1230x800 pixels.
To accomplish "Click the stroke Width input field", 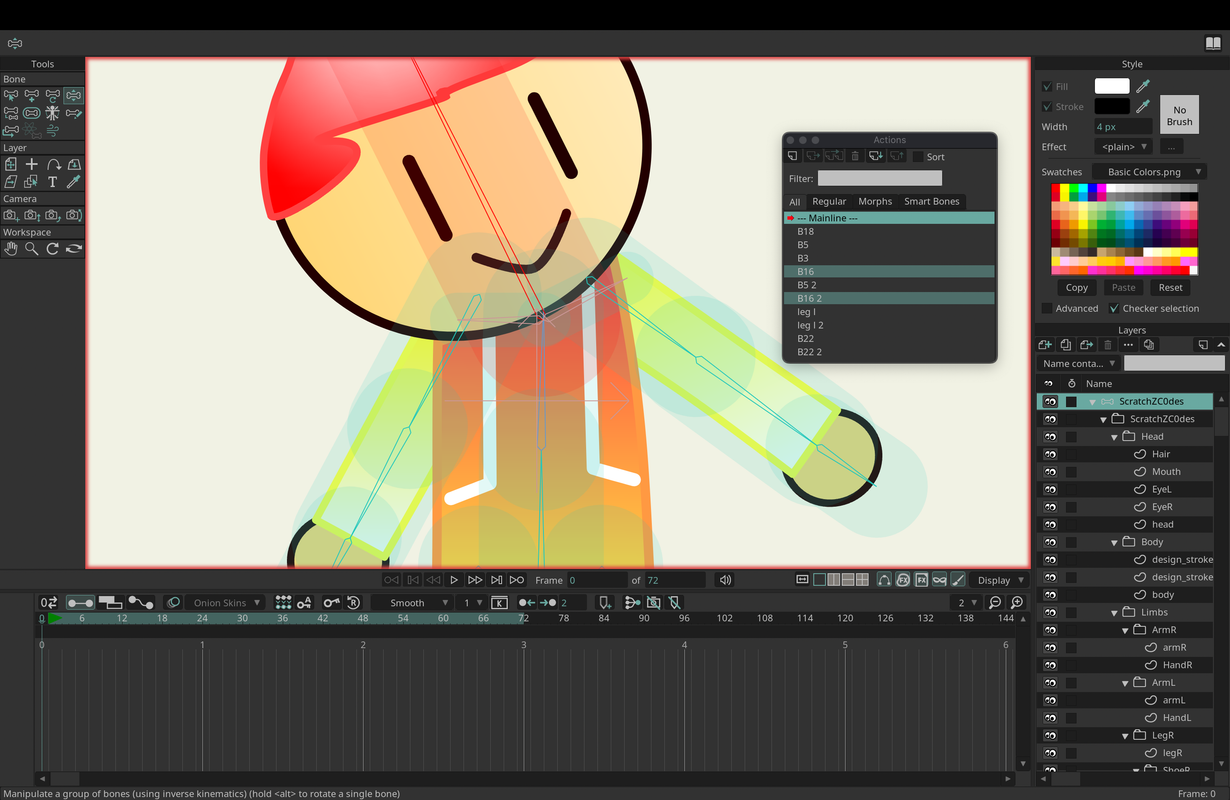I will click(x=1123, y=127).
